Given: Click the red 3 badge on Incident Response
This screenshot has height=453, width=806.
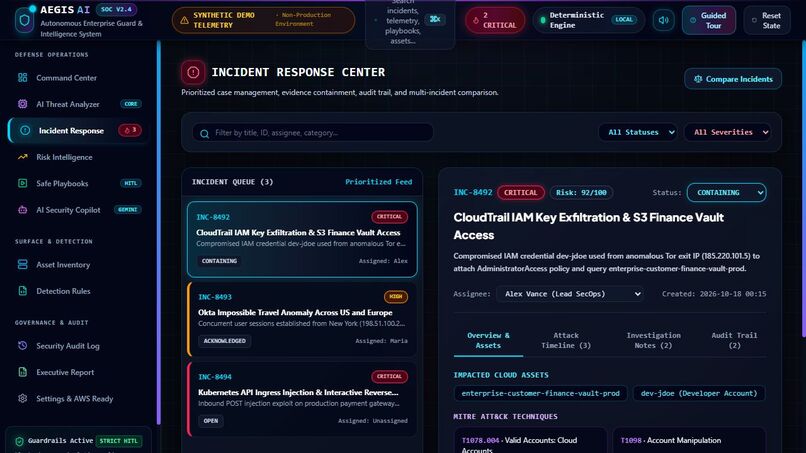Looking at the screenshot, I should pyautogui.click(x=130, y=130).
